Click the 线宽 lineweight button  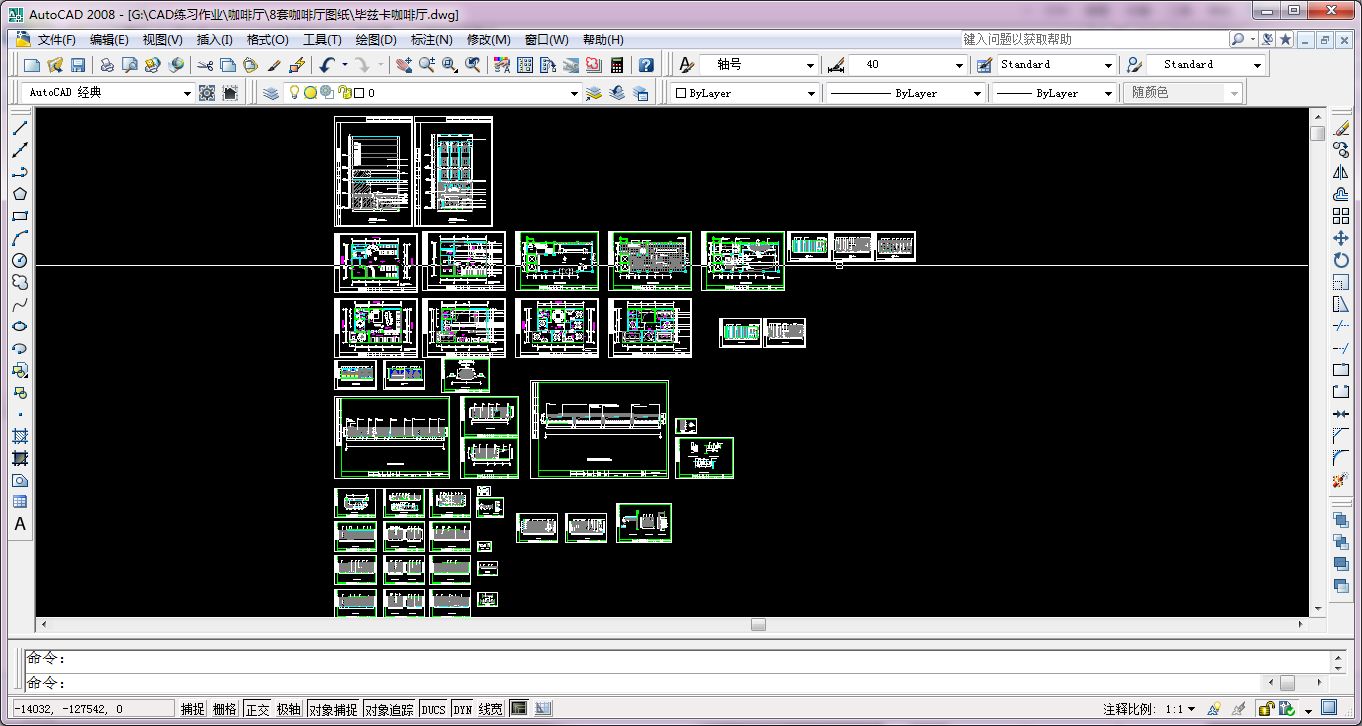pos(491,709)
